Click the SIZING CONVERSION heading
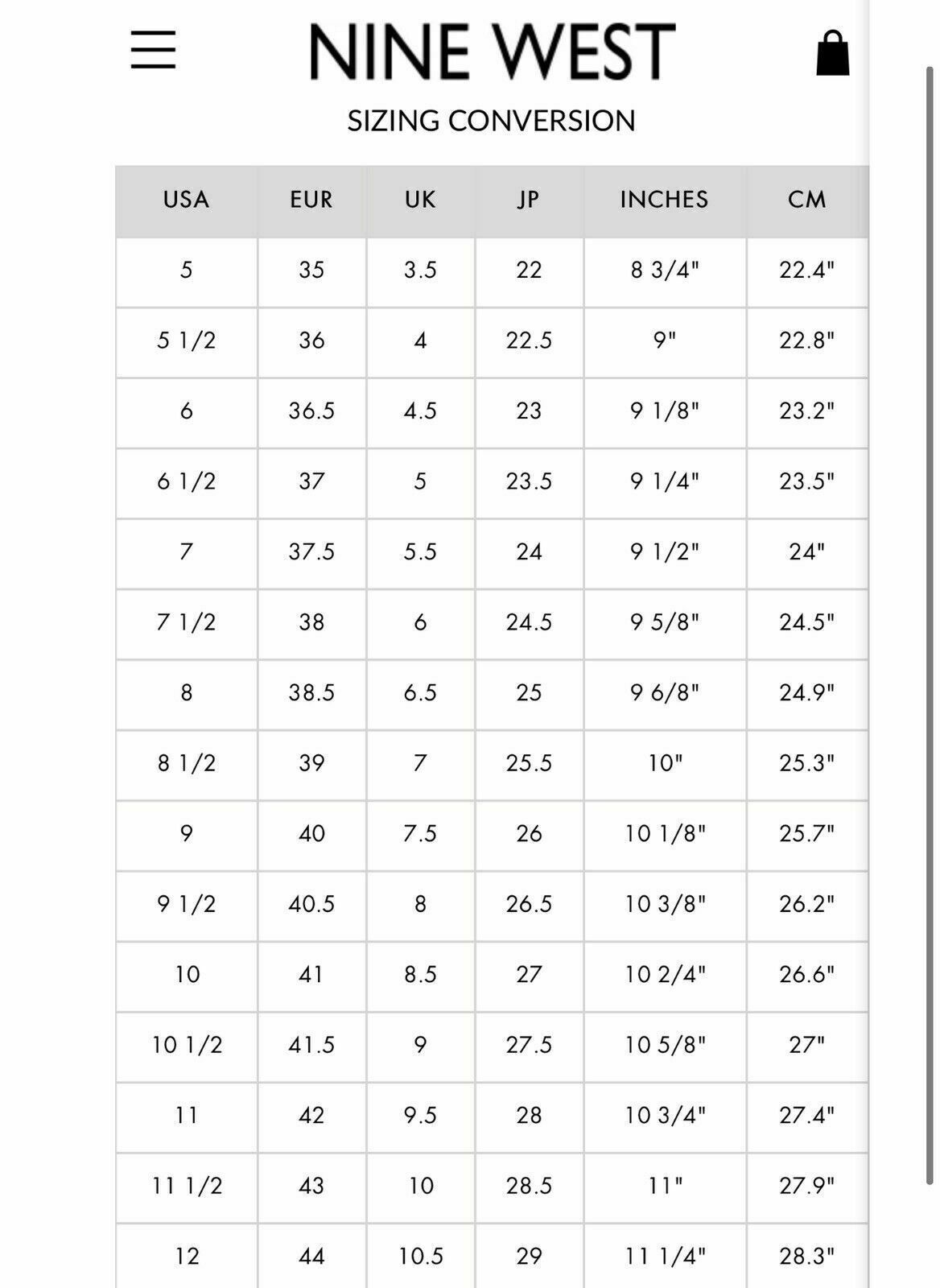This screenshot has width=940, height=1288. [x=492, y=122]
